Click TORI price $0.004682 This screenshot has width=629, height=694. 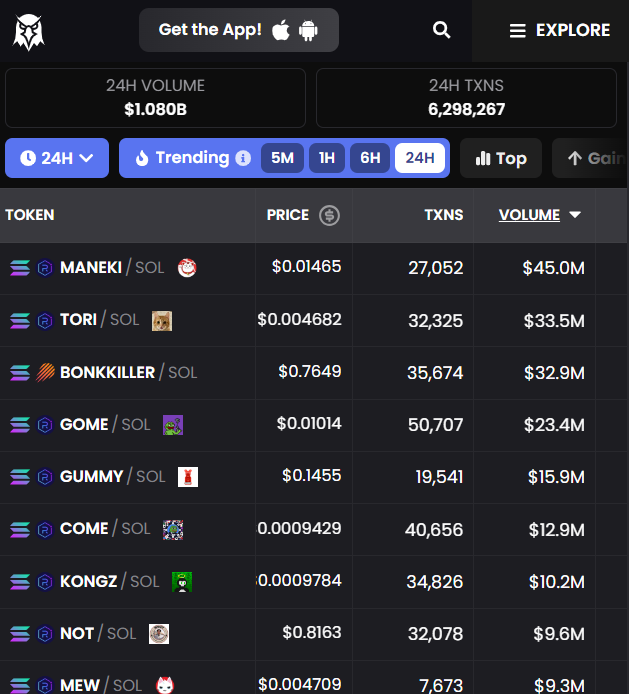tap(299, 319)
